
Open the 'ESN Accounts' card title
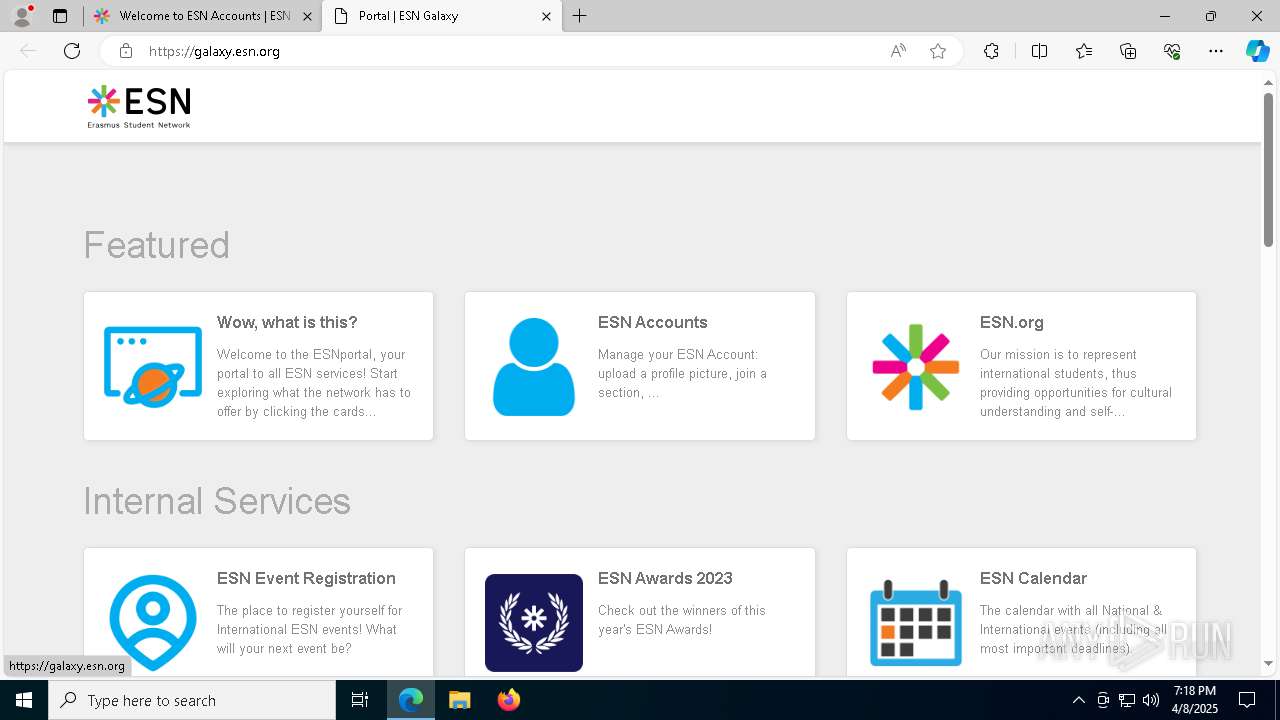pos(652,322)
